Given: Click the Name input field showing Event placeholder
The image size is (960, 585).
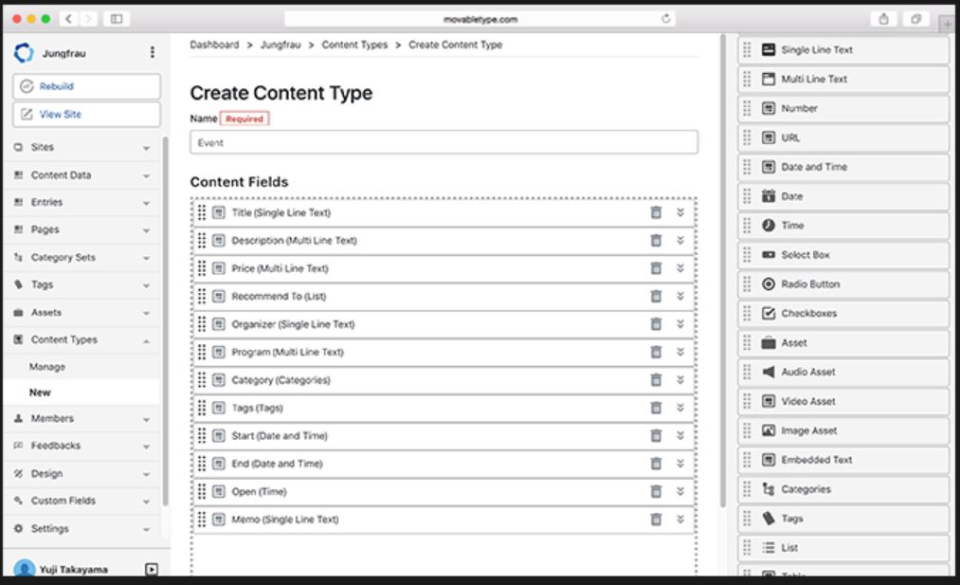Looking at the screenshot, I should pos(443,141).
